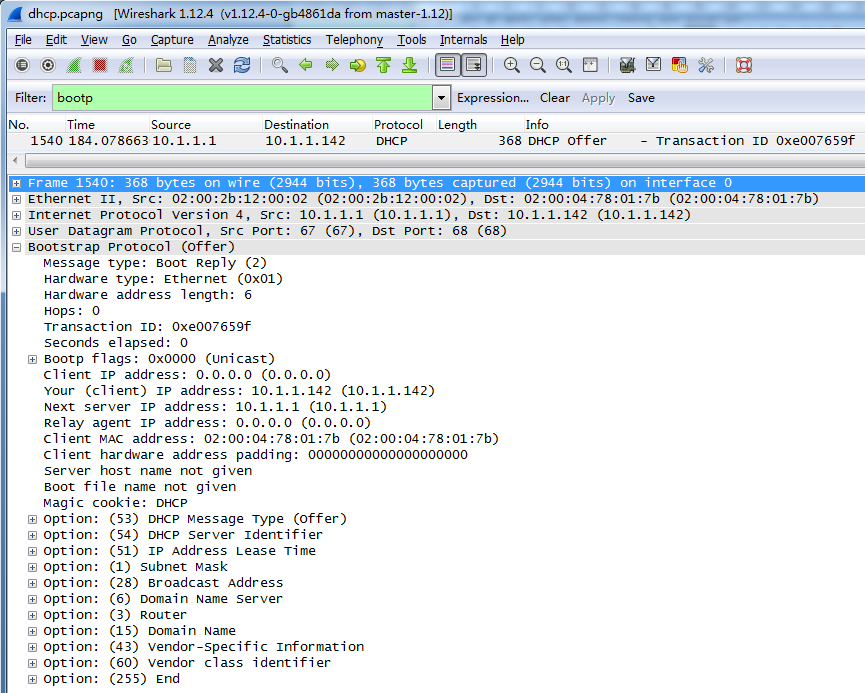865x693 pixels.
Task: Jump to the first packet icon
Action: point(383,65)
